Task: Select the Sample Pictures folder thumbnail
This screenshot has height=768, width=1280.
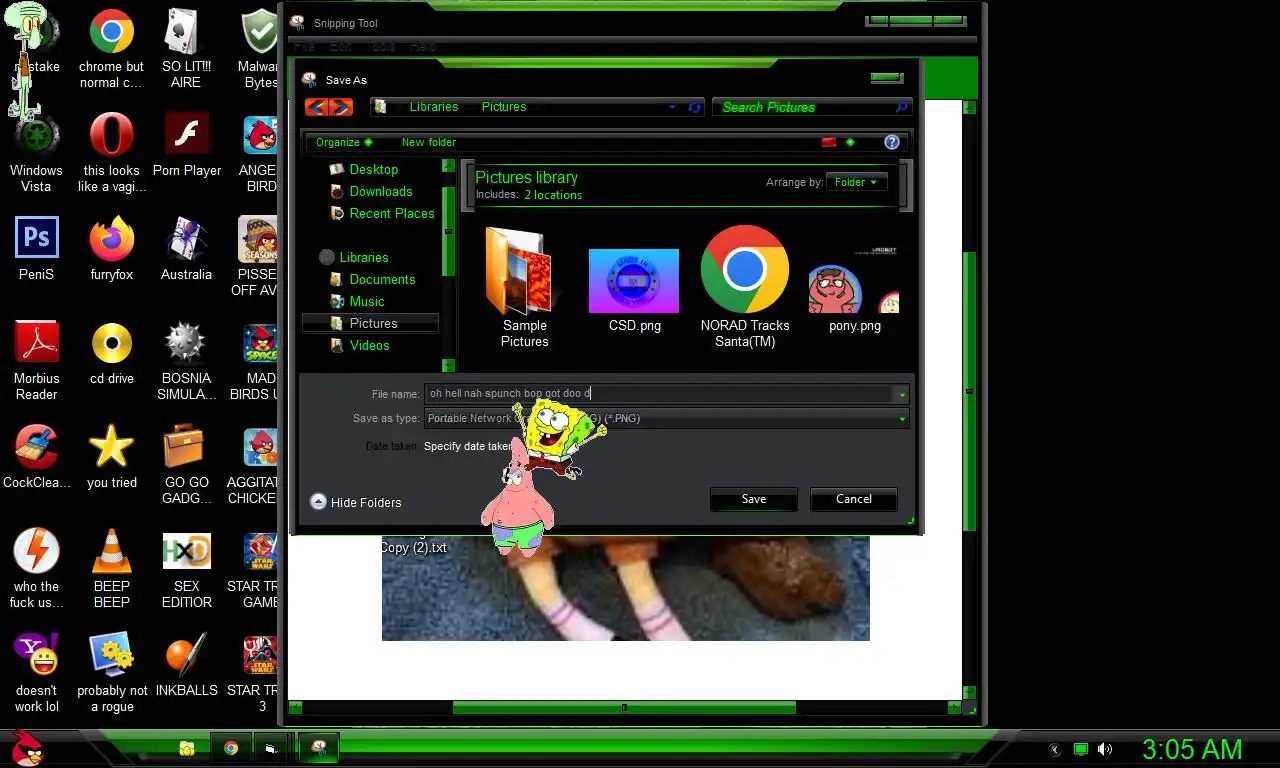Action: [x=525, y=286]
